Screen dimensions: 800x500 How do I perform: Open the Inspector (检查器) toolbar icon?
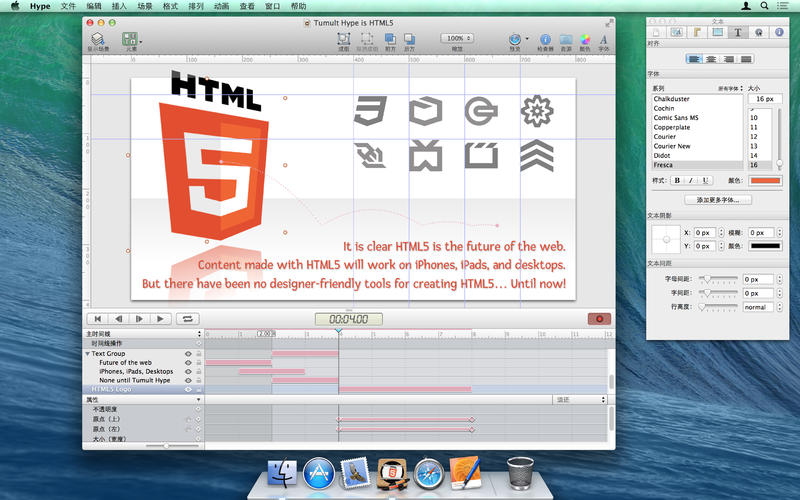(x=545, y=39)
